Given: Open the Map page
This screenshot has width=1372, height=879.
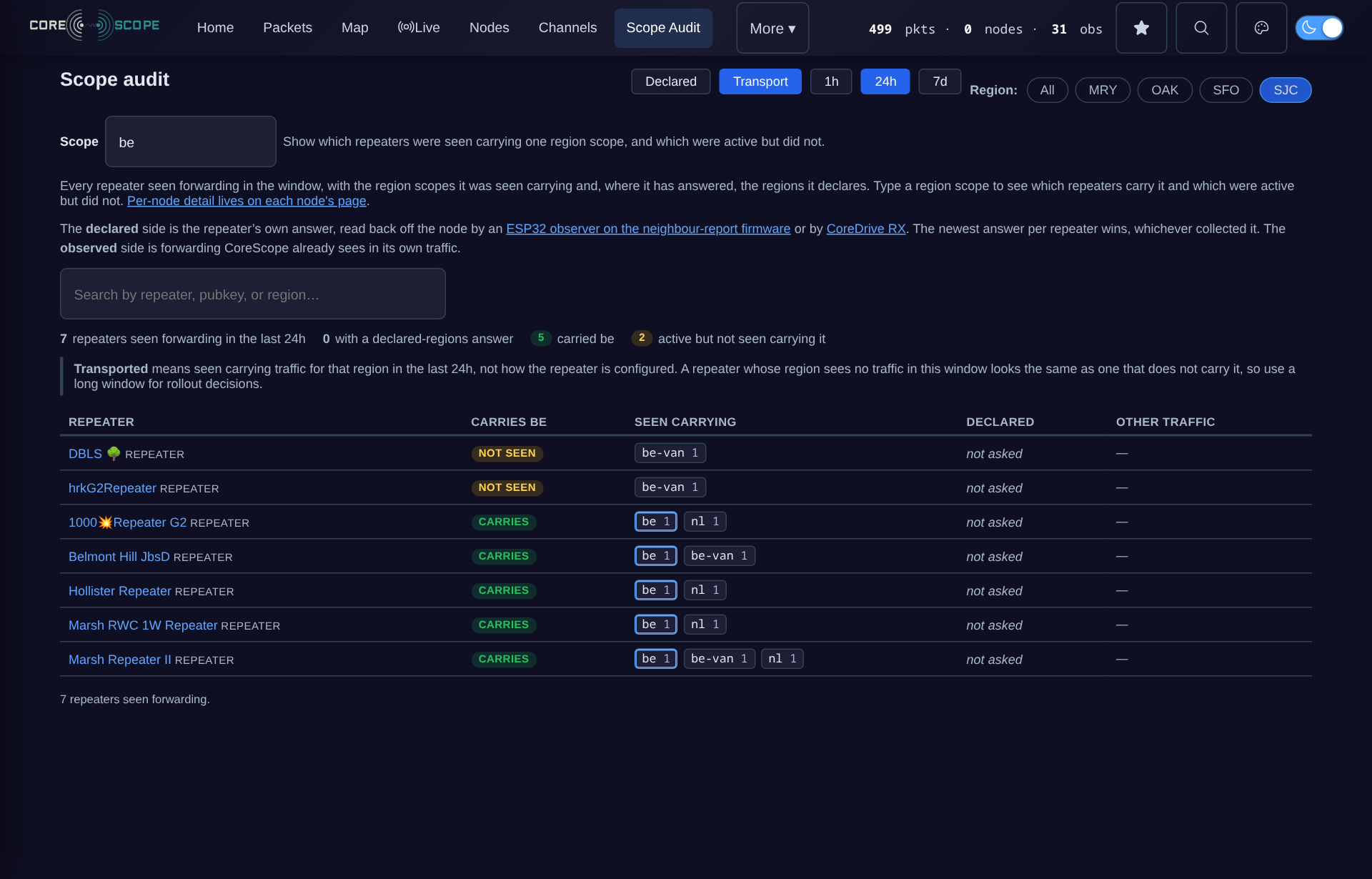Looking at the screenshot, I should click(354, 28).
